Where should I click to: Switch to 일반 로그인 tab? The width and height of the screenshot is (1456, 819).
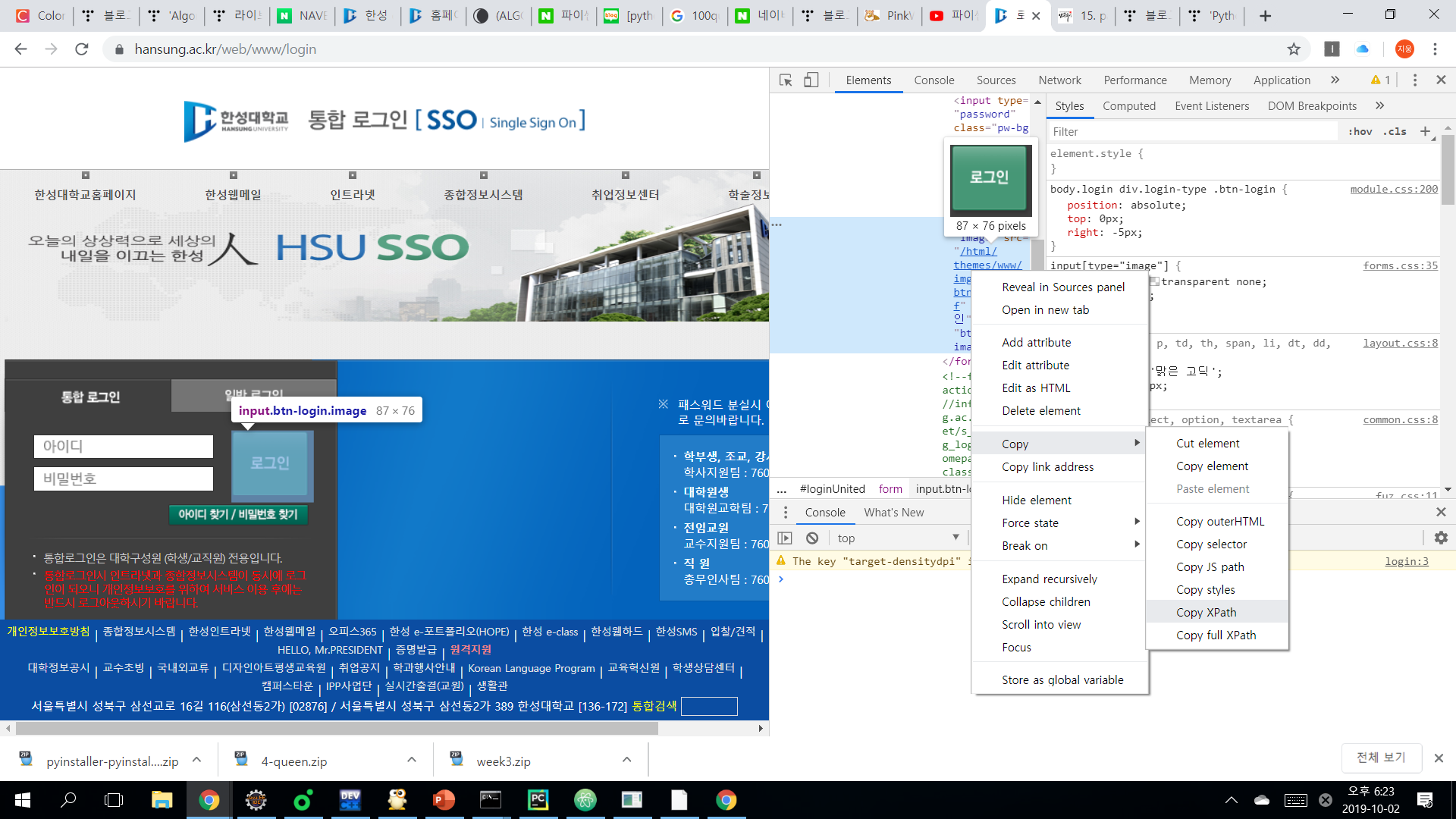click(254, 395)
